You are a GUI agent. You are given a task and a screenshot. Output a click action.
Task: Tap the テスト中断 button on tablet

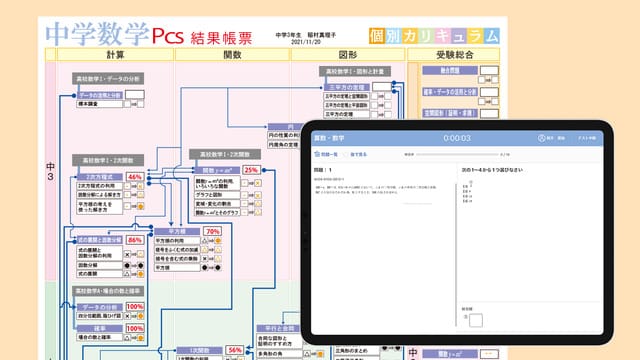point(587,138)
